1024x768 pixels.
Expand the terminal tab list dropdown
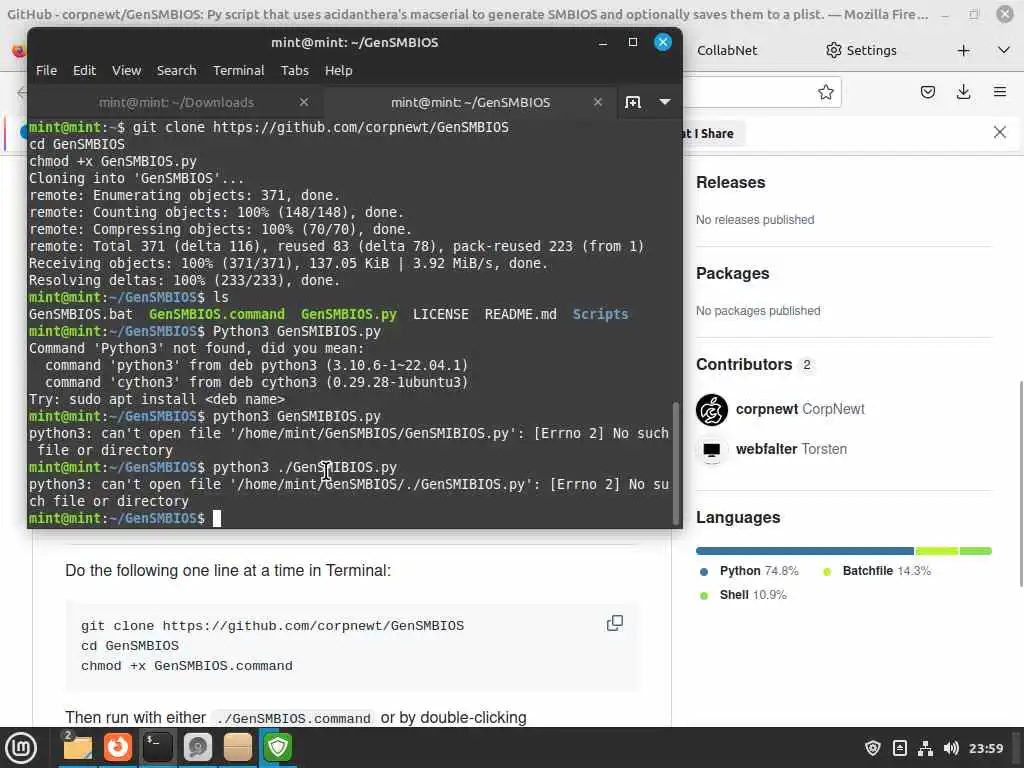pos(665,102)
